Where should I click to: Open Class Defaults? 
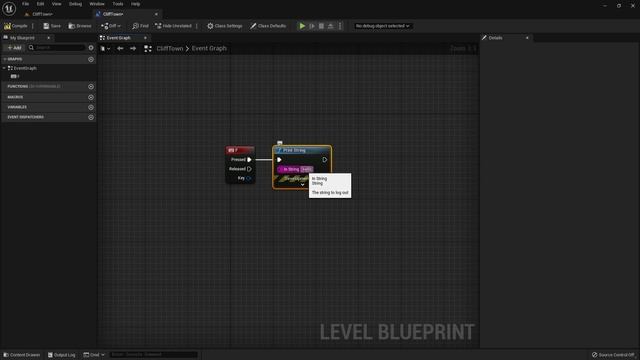[x=268, y=26]
